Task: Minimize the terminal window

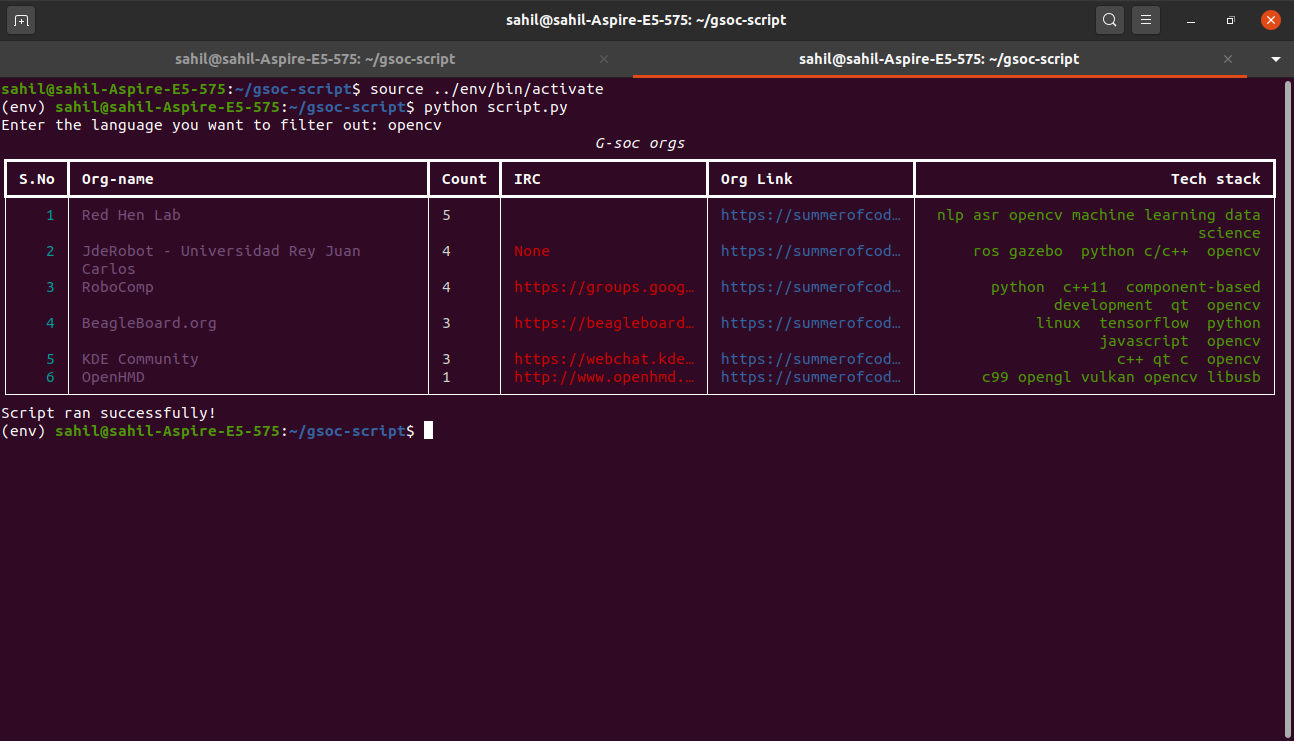Action: pos(1191,20)
